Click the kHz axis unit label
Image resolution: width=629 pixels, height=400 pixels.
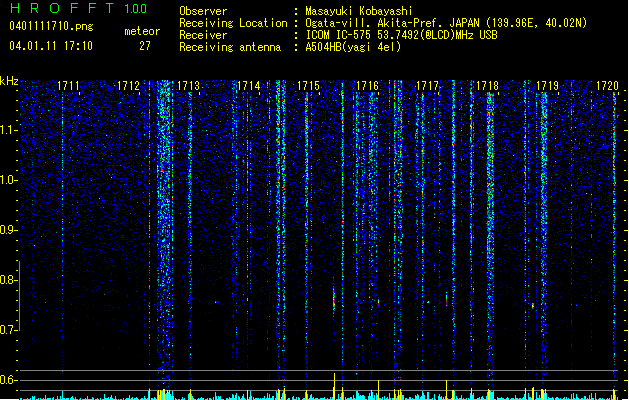pos(9,81)
